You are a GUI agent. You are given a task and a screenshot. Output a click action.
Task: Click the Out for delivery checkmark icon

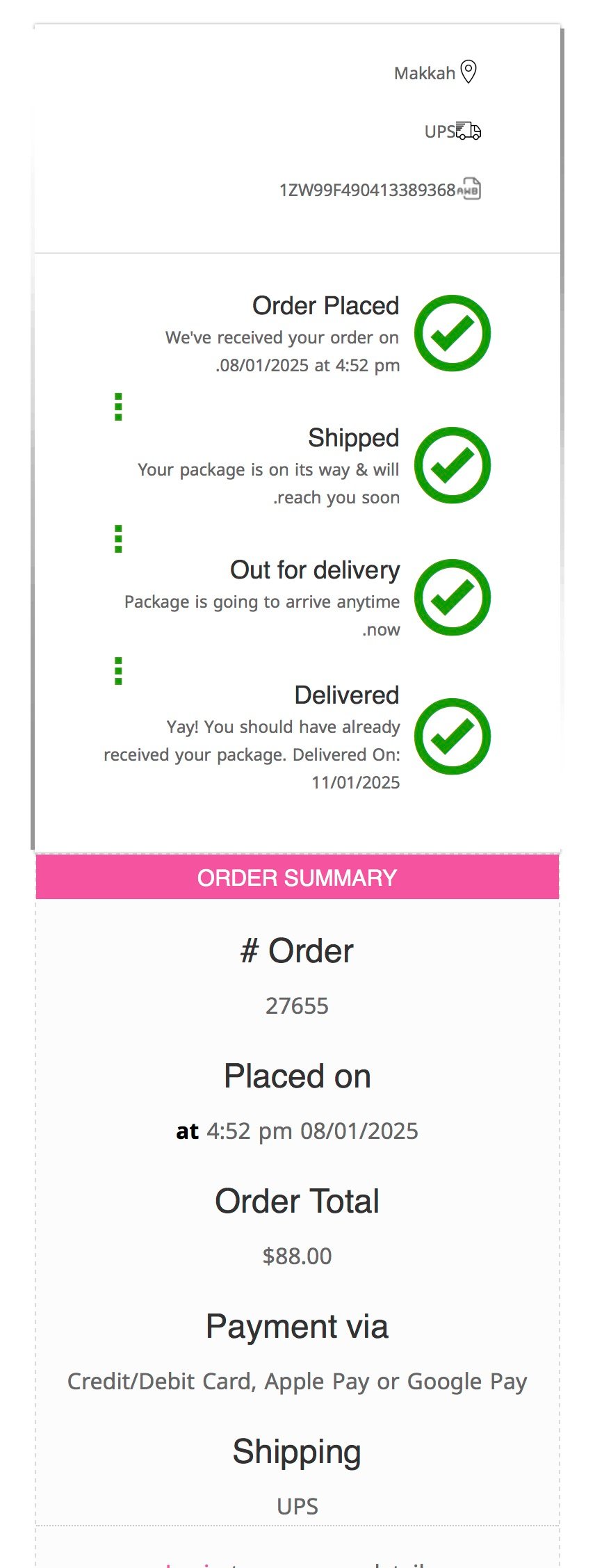(453, 597)
